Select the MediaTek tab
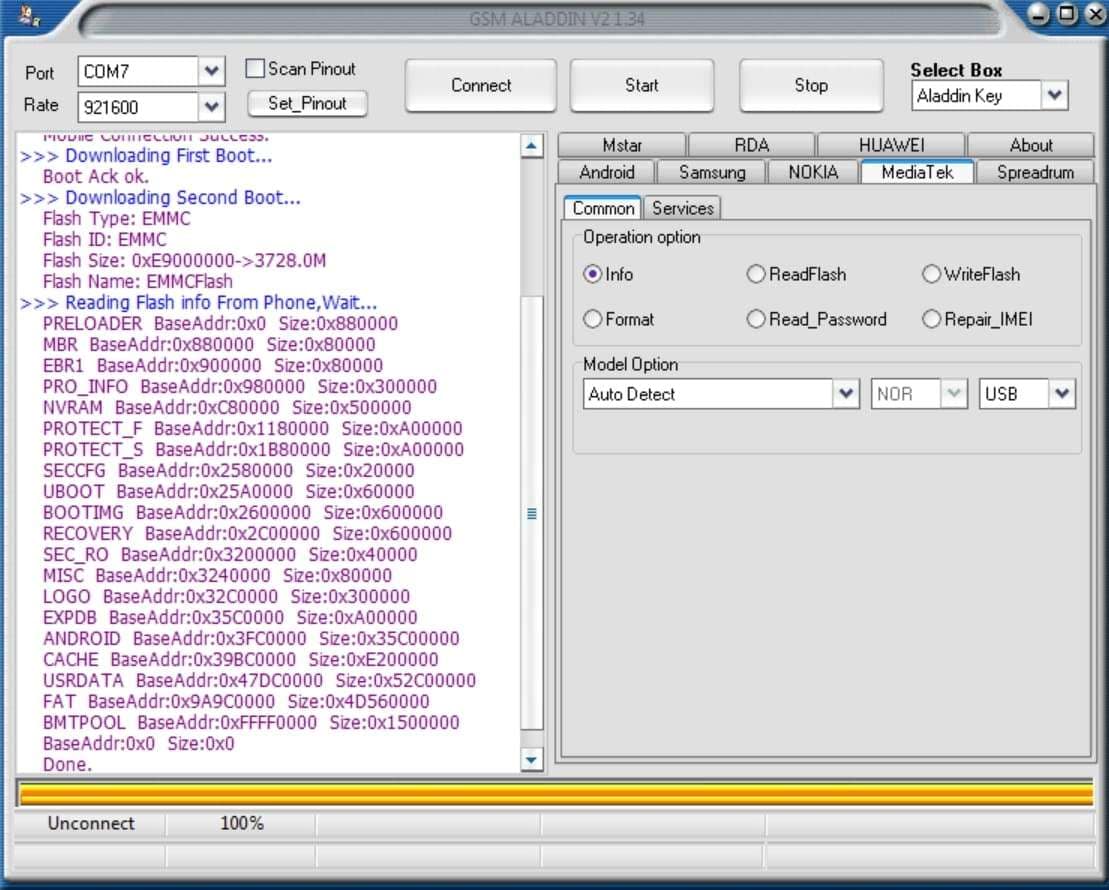 coord(917,172)
